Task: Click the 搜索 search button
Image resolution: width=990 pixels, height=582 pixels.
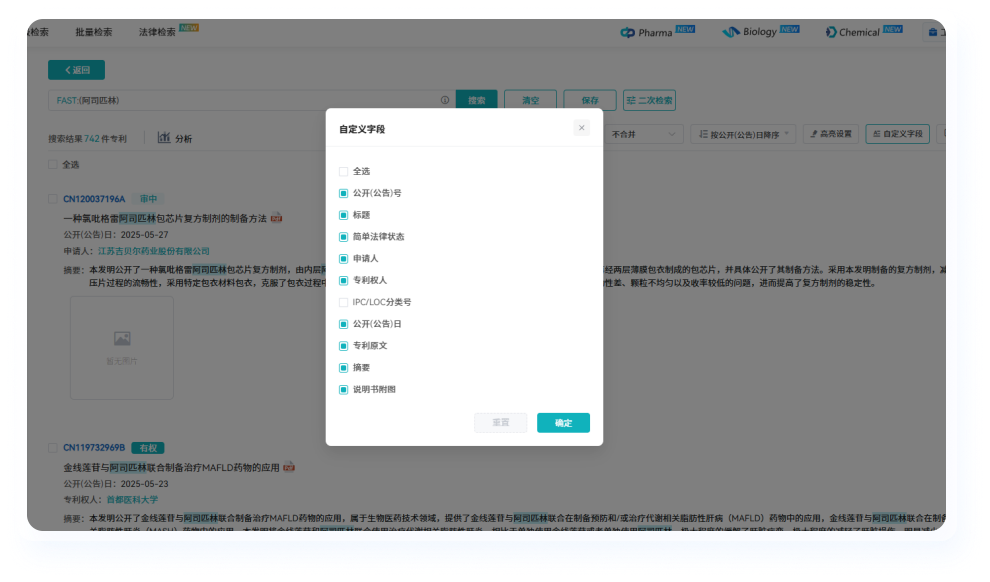Action: click(x=477, y=100)
